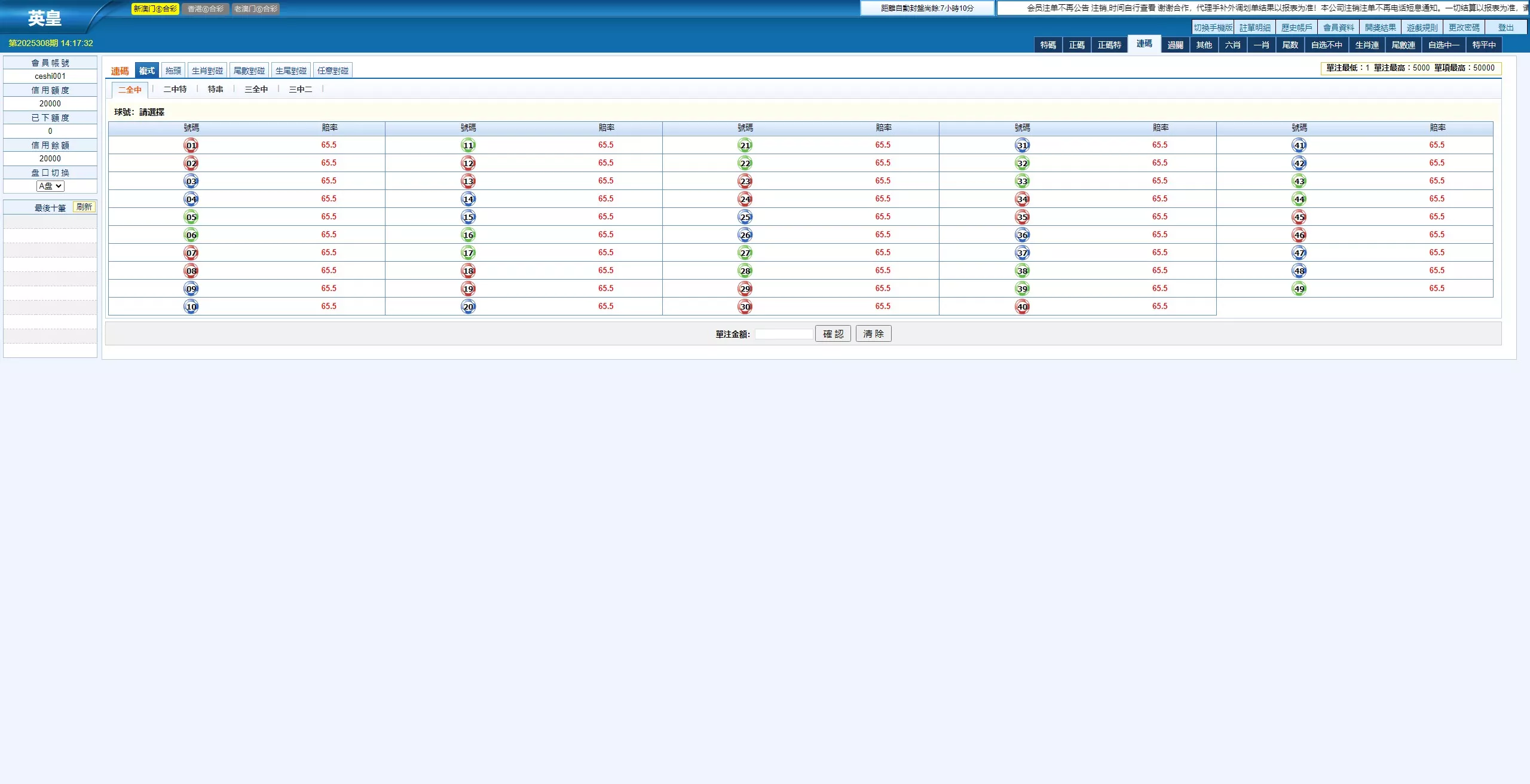
Task: Pick green ball number 33
Action: click(1022, 181)
